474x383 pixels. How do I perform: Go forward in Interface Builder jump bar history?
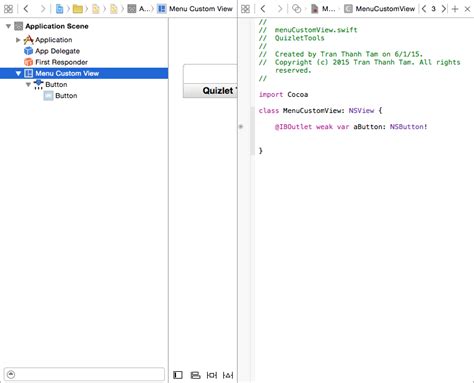(42, 9)
